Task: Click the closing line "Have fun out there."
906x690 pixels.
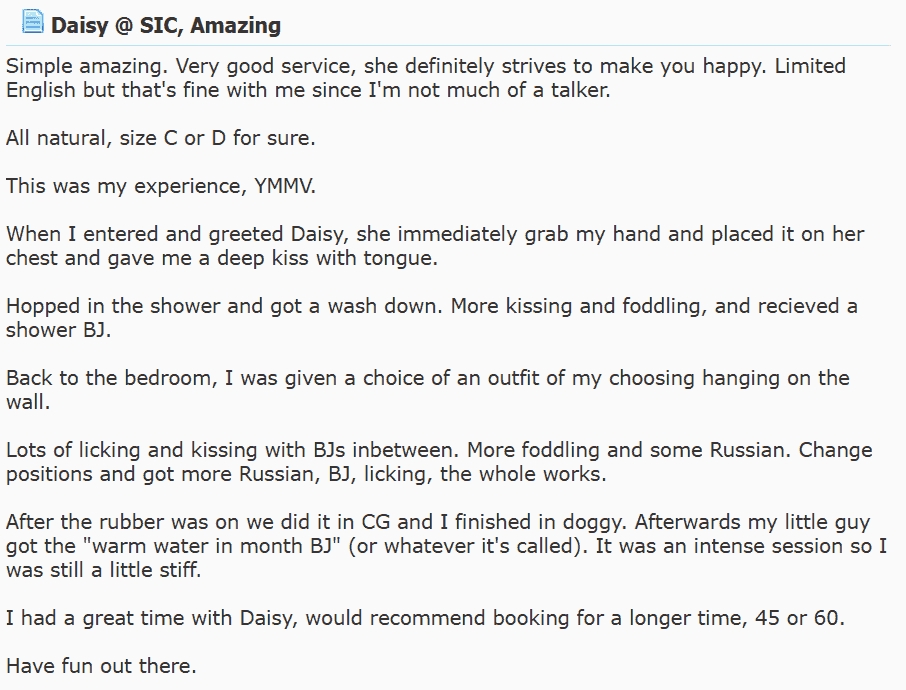Action: pos(101,666)
